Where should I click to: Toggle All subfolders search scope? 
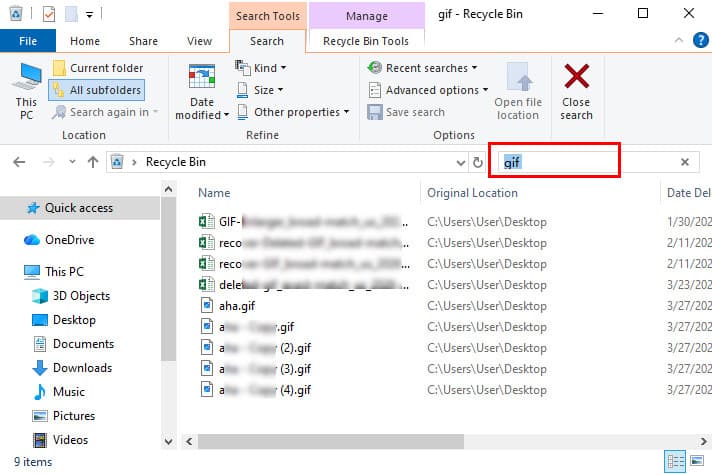[x=97, y=90]
